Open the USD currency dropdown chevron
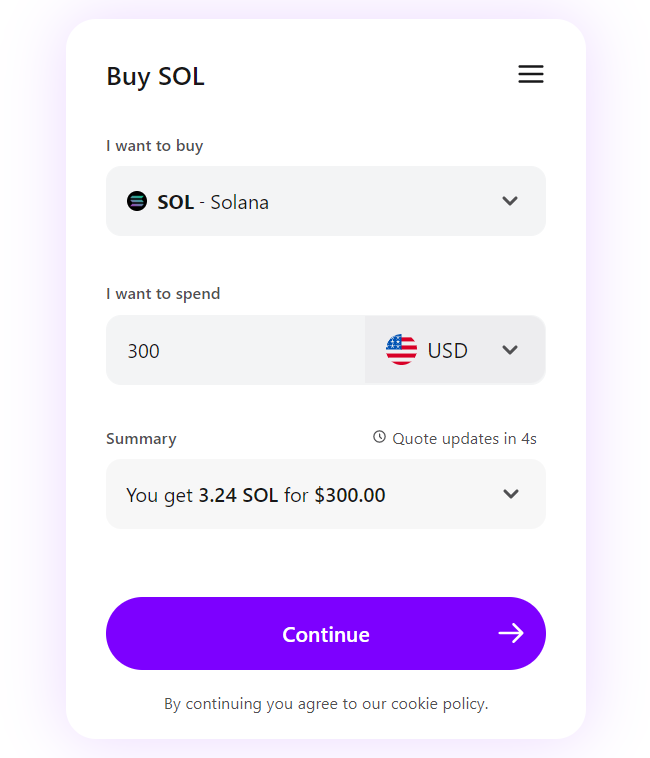 [510, 350]
